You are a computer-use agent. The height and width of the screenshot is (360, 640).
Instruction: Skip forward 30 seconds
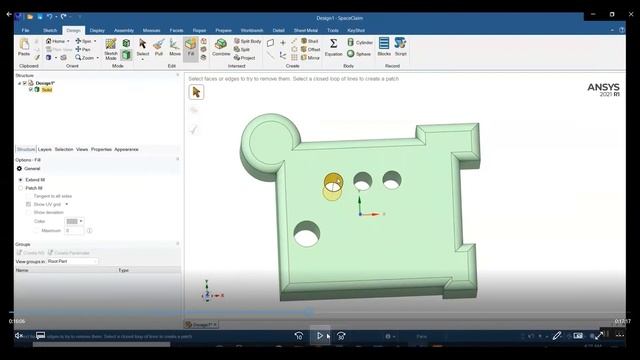pyautogui.click(x=341, y=336)
